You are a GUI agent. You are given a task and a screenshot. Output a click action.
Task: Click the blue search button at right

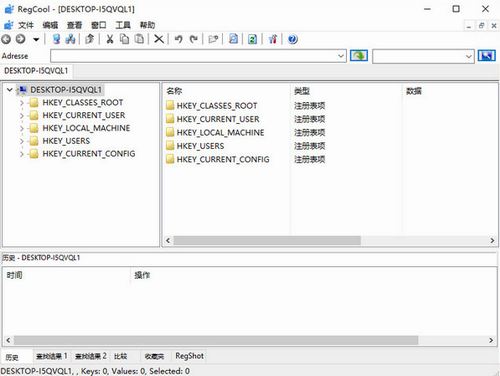pos(487,56)
